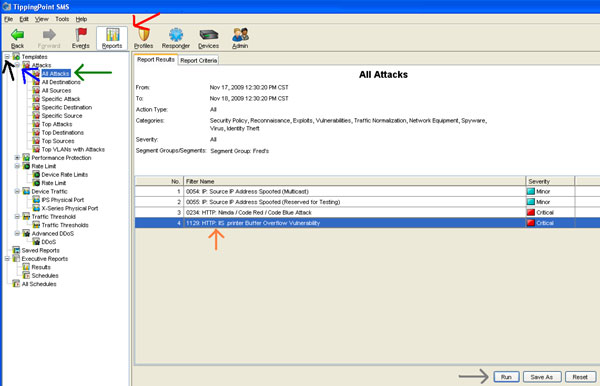Select row 0055 Spoofed (Reserved for Testing)

click(x=367, y=202)
